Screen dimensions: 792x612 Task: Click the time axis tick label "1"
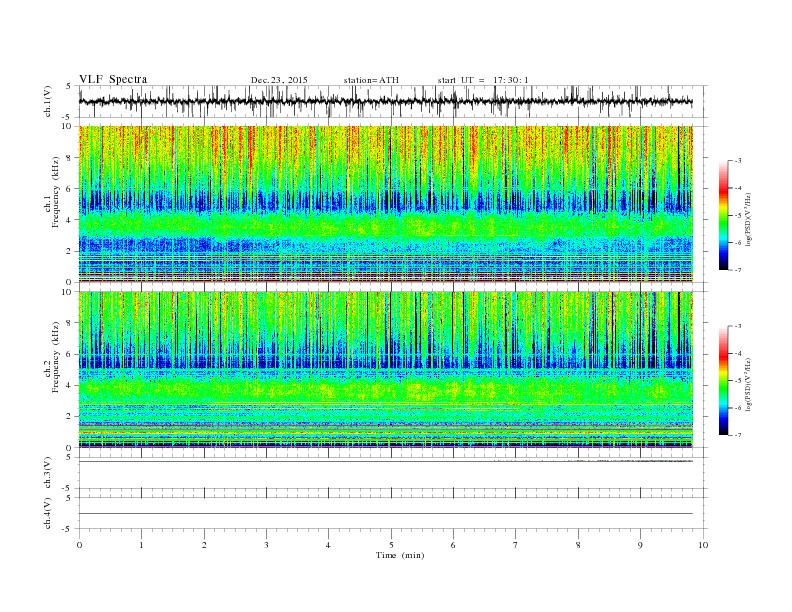[x=141, y=545]
